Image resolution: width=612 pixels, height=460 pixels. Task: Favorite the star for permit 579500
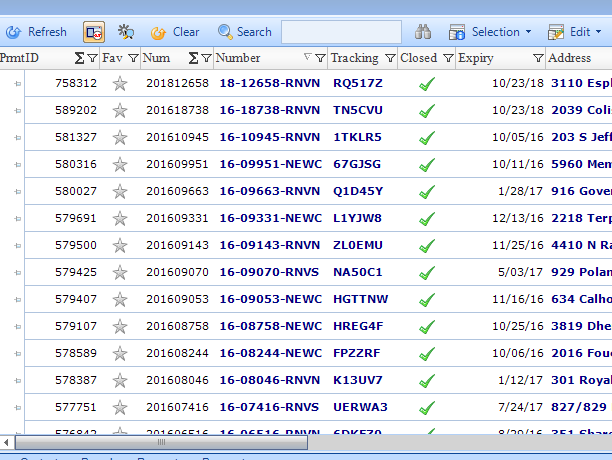click(x=120, y=245)
